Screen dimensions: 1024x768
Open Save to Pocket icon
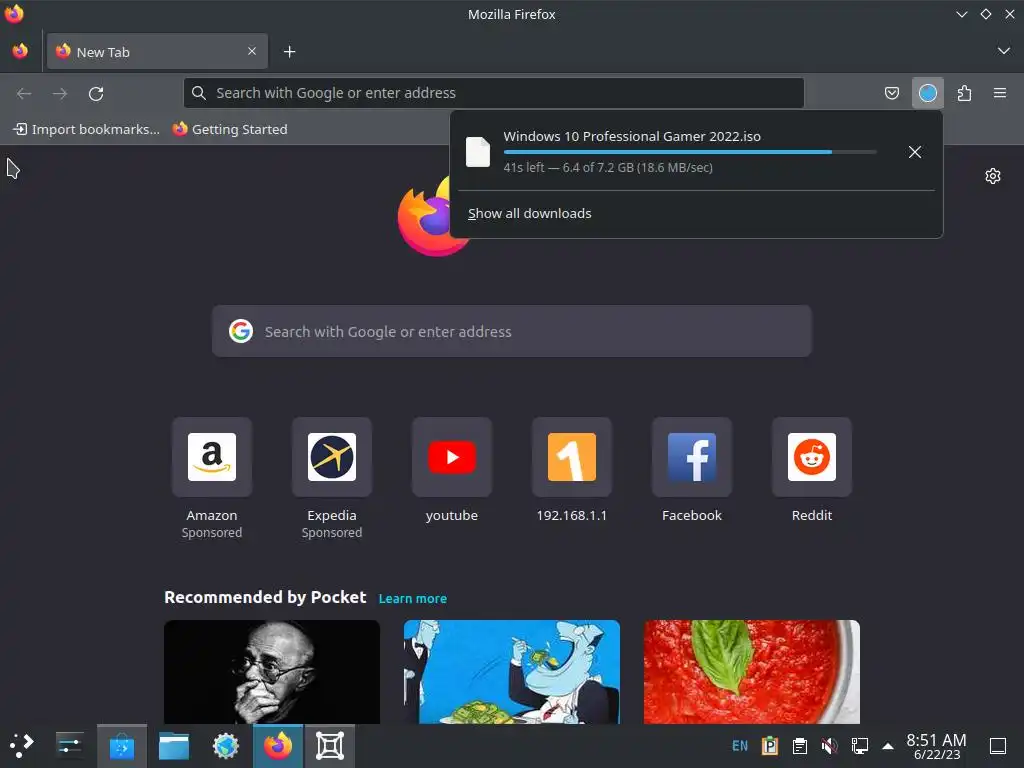pyautogui.click(x=891, y=93)
